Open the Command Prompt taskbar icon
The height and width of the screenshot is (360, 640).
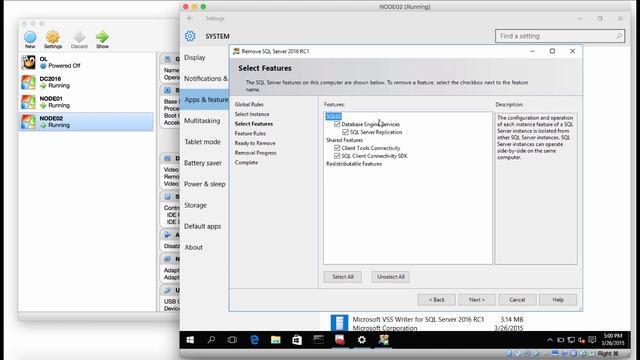(x=318, y=340)
